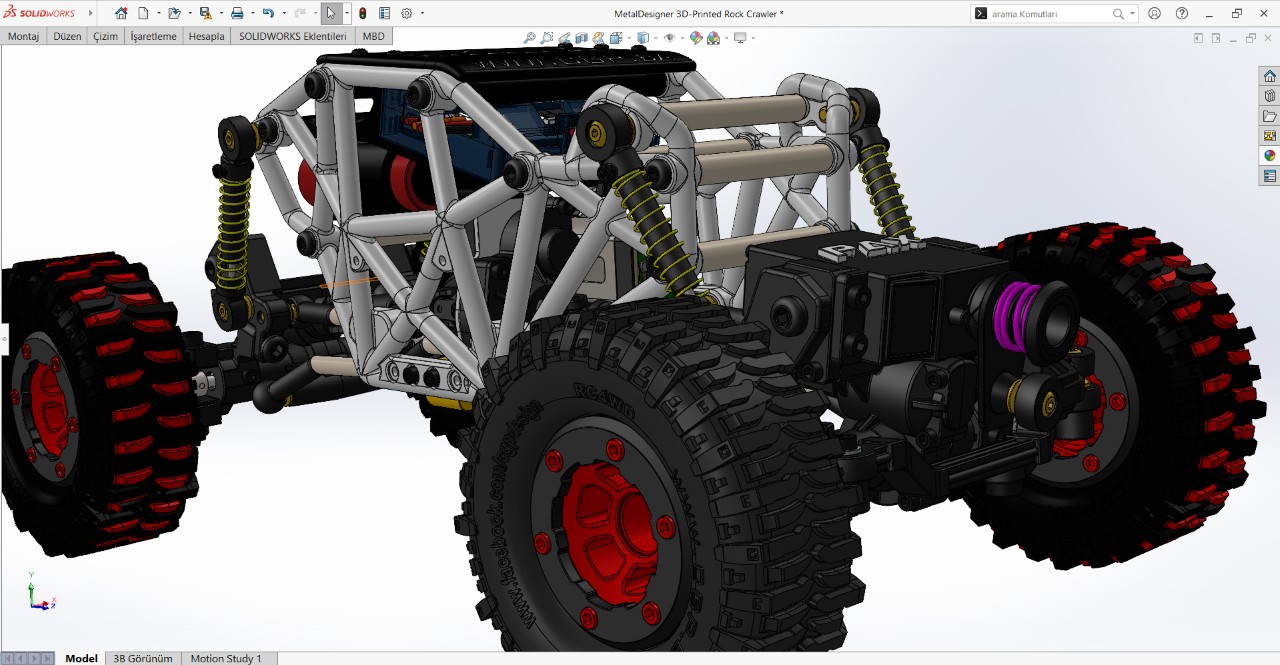Expand the Options dropdown arrow
The width and height of the screenshot is (1280, 665).
pos(422,13)
